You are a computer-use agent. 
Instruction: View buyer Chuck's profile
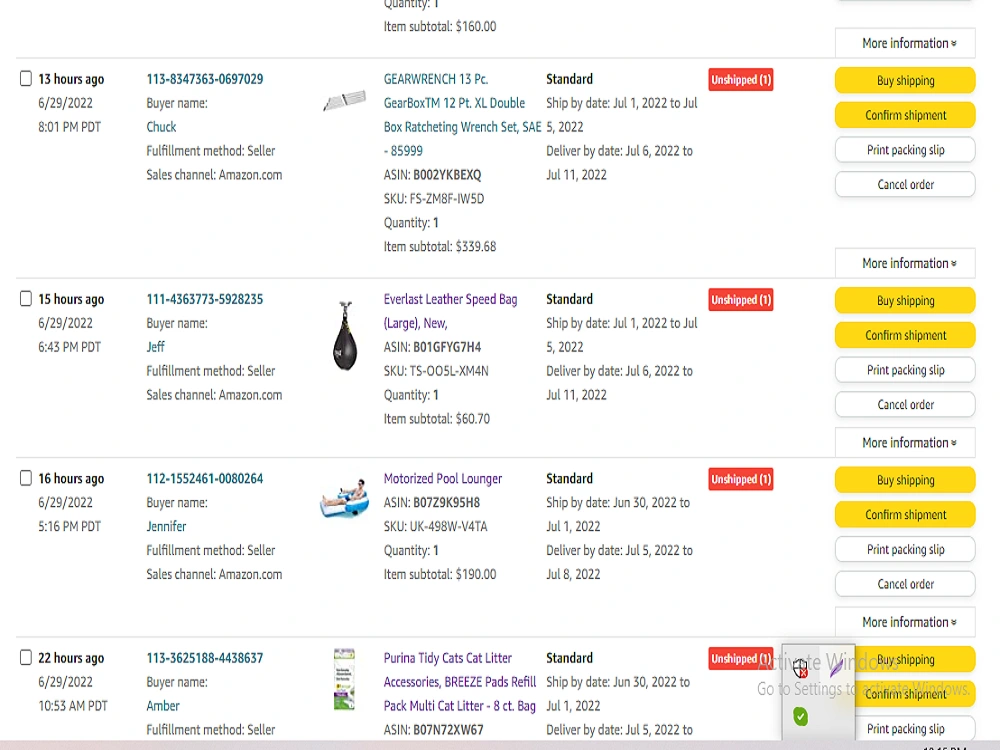coord(161,127)
